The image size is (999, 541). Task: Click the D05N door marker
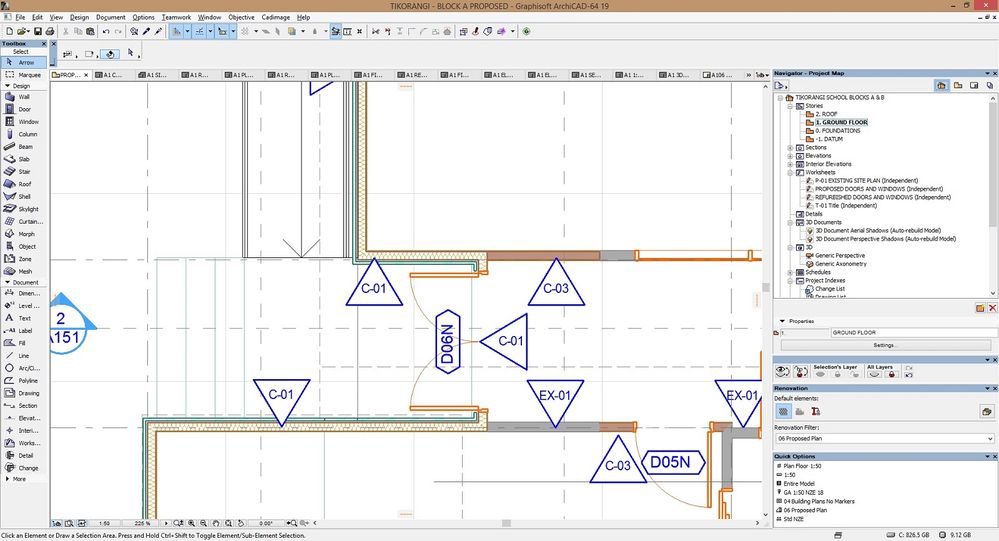[x=673, y=462]
